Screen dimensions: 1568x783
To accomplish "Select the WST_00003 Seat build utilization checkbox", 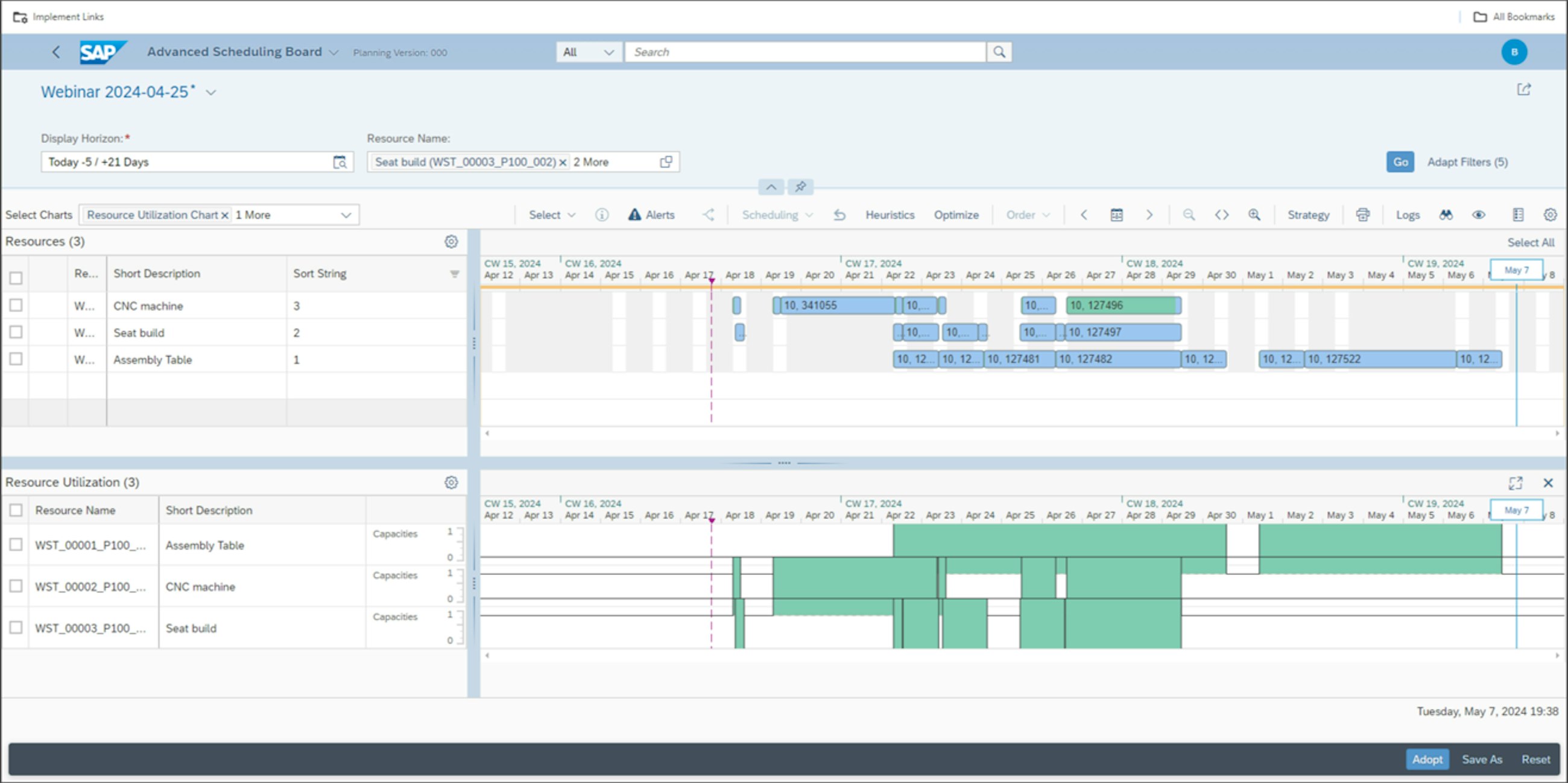I will [x=16, y=627].
